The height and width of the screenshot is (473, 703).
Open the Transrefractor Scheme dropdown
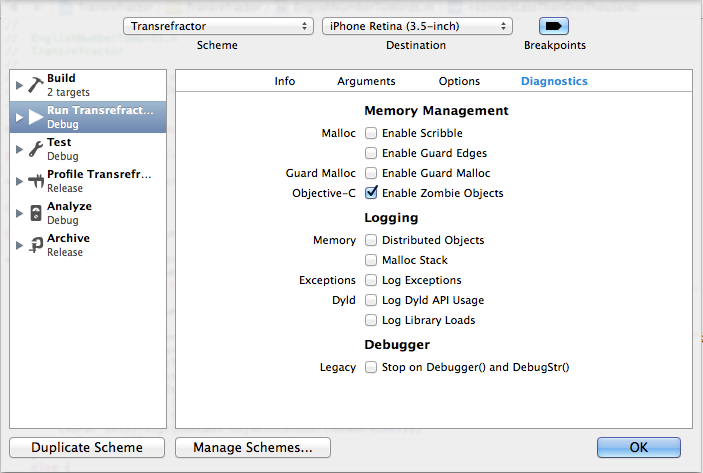click(218, 26)
